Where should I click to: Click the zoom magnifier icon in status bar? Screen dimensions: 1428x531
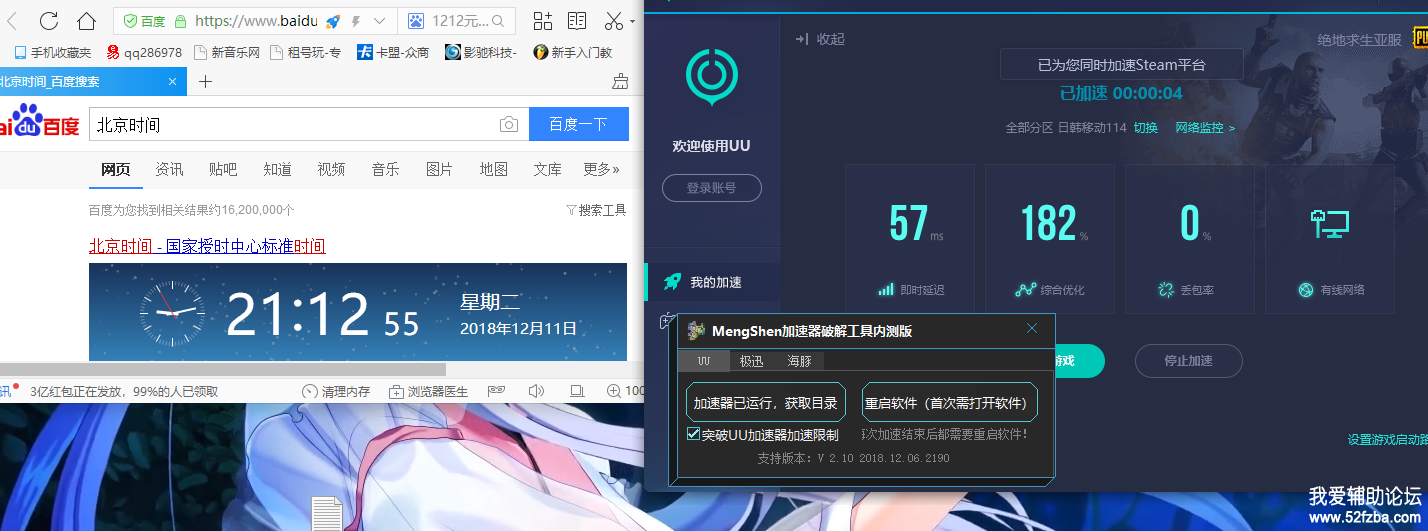613,391
